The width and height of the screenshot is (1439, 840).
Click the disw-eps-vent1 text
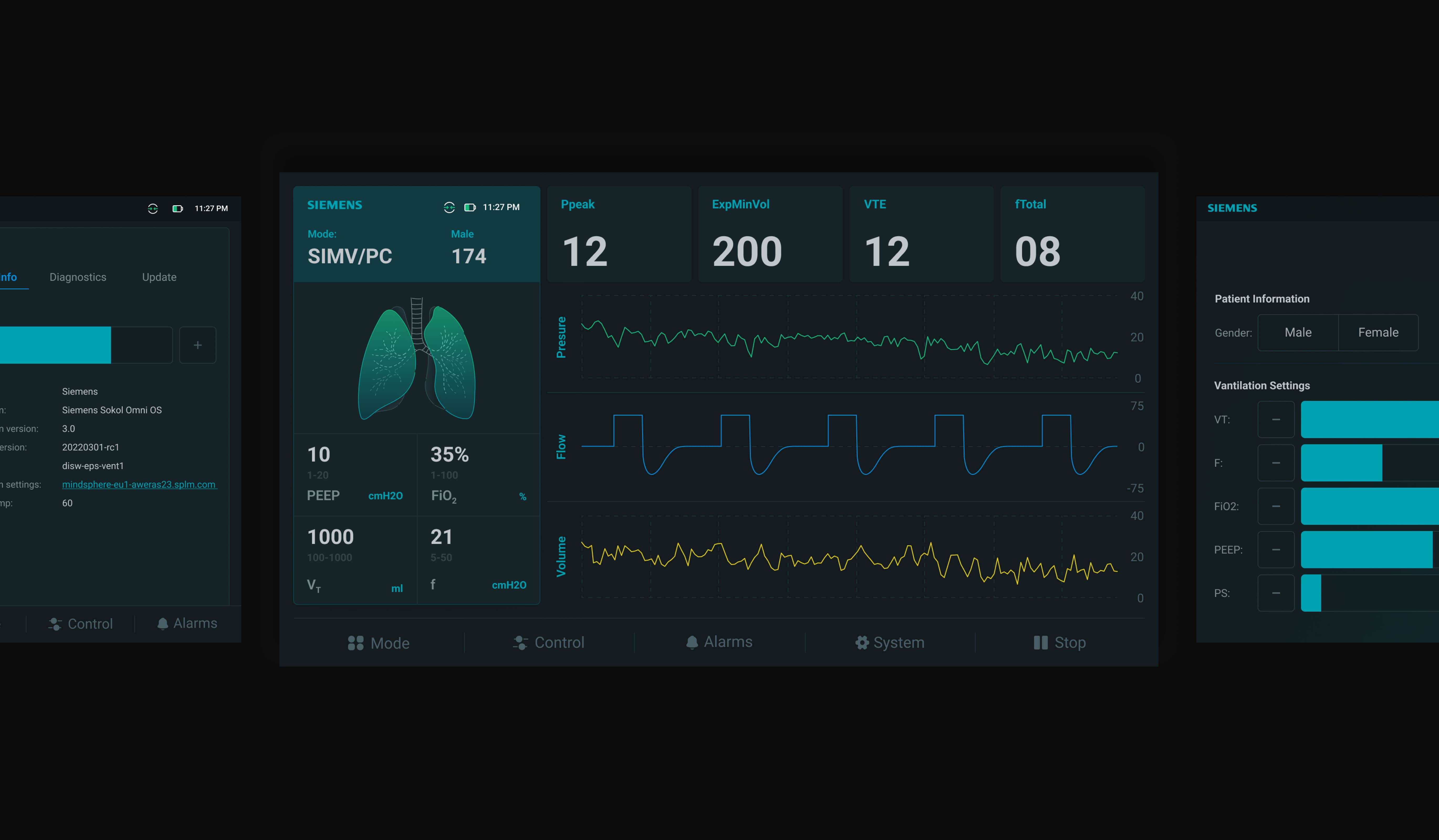click(x=92, y=466)
